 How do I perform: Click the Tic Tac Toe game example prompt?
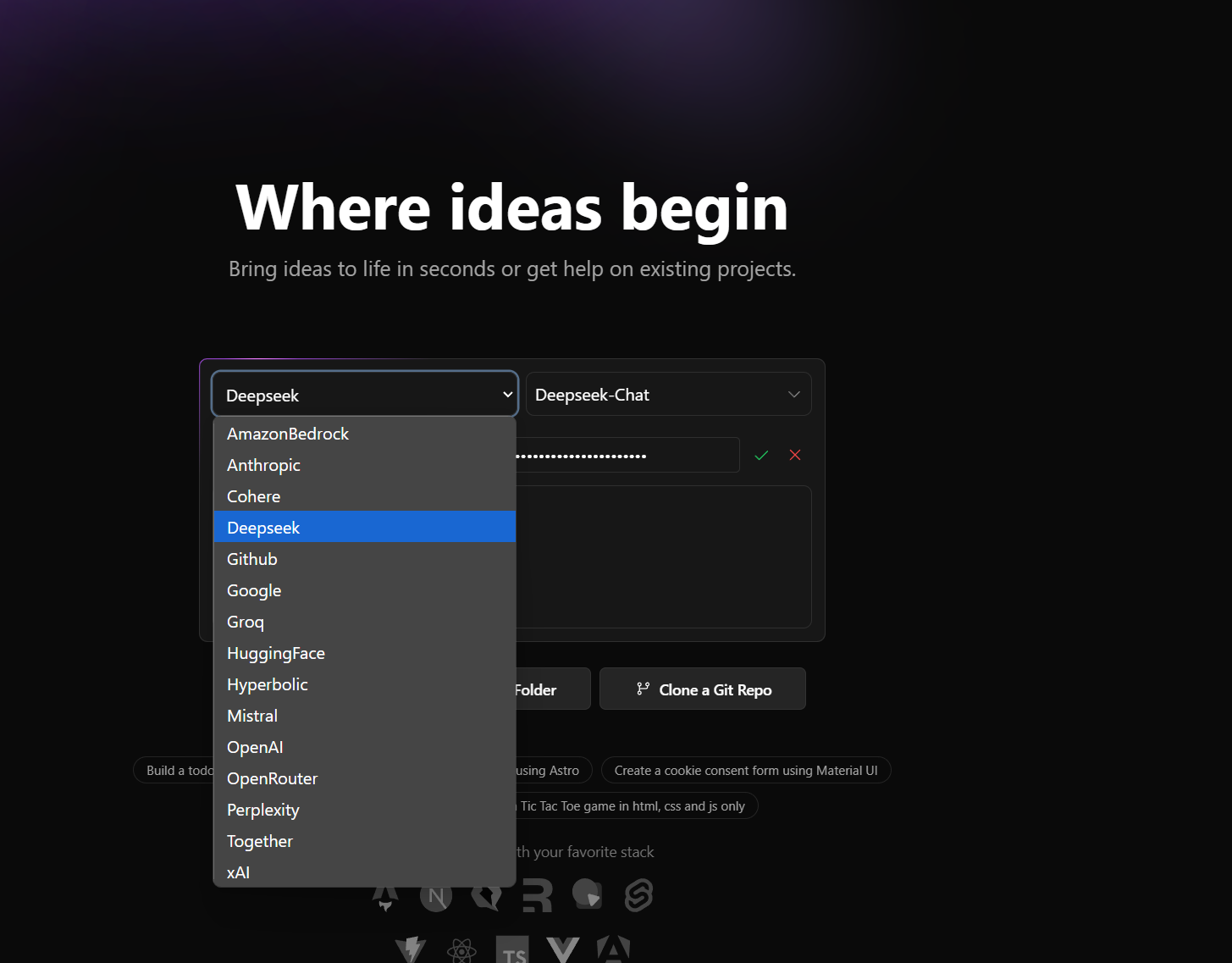pos(633,806)
